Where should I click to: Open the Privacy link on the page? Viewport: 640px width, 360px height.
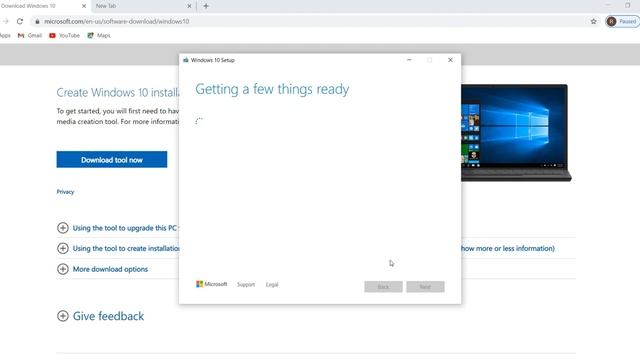(65, 192)
